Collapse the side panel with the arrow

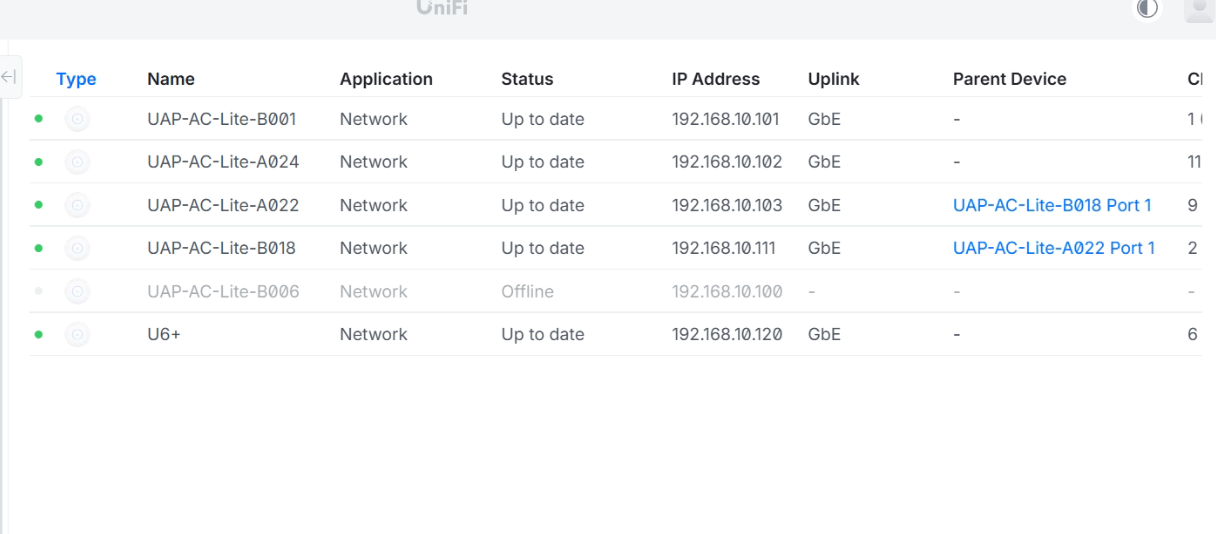click(x=10, y=78)
